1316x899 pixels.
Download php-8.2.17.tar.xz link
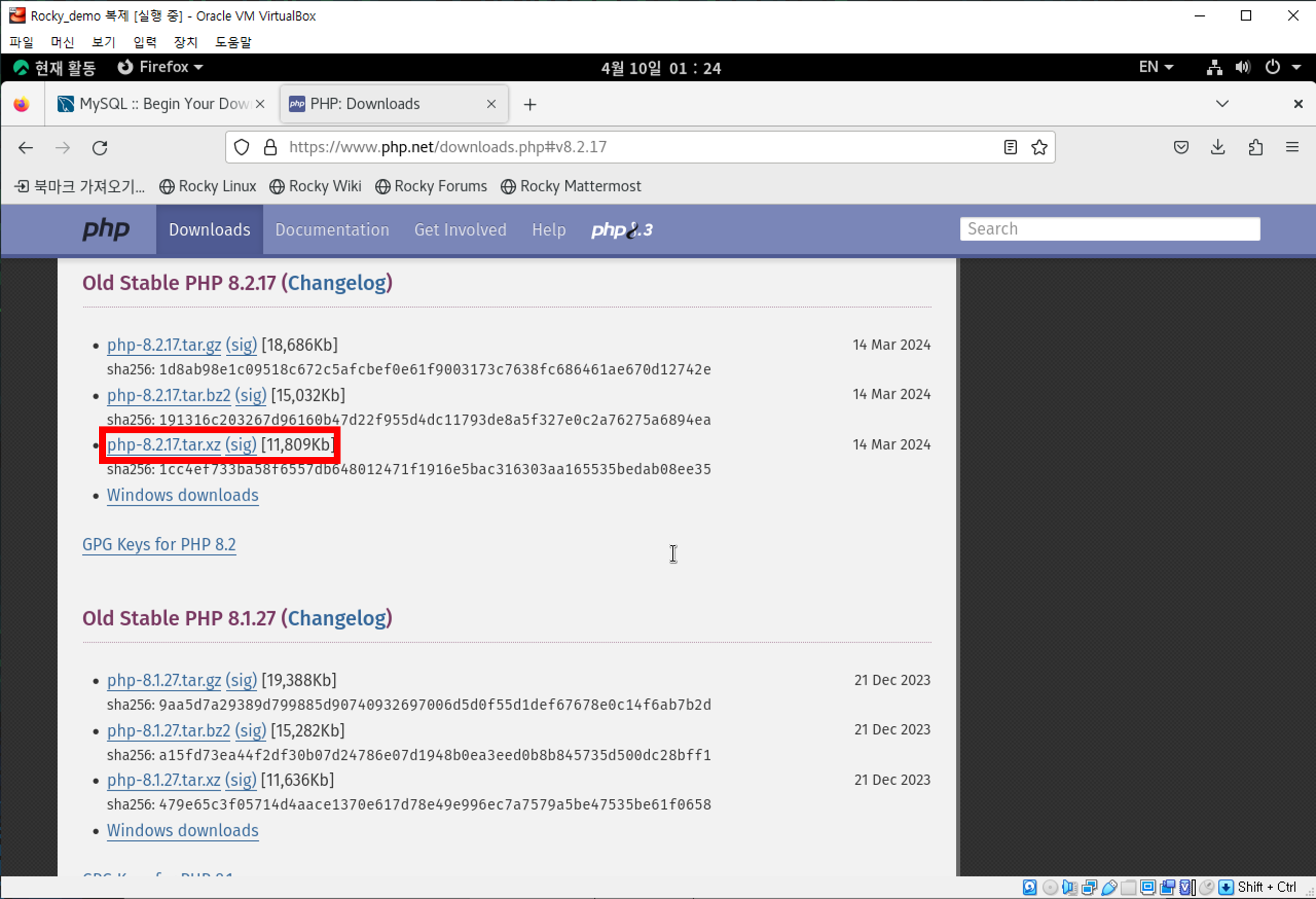164,445
